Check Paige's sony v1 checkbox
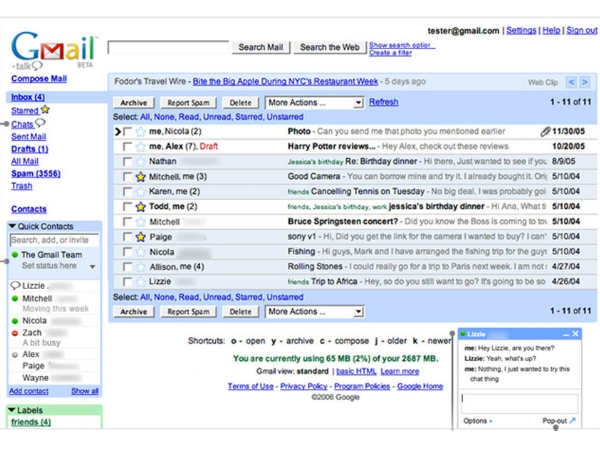 (x=127, y=237)
